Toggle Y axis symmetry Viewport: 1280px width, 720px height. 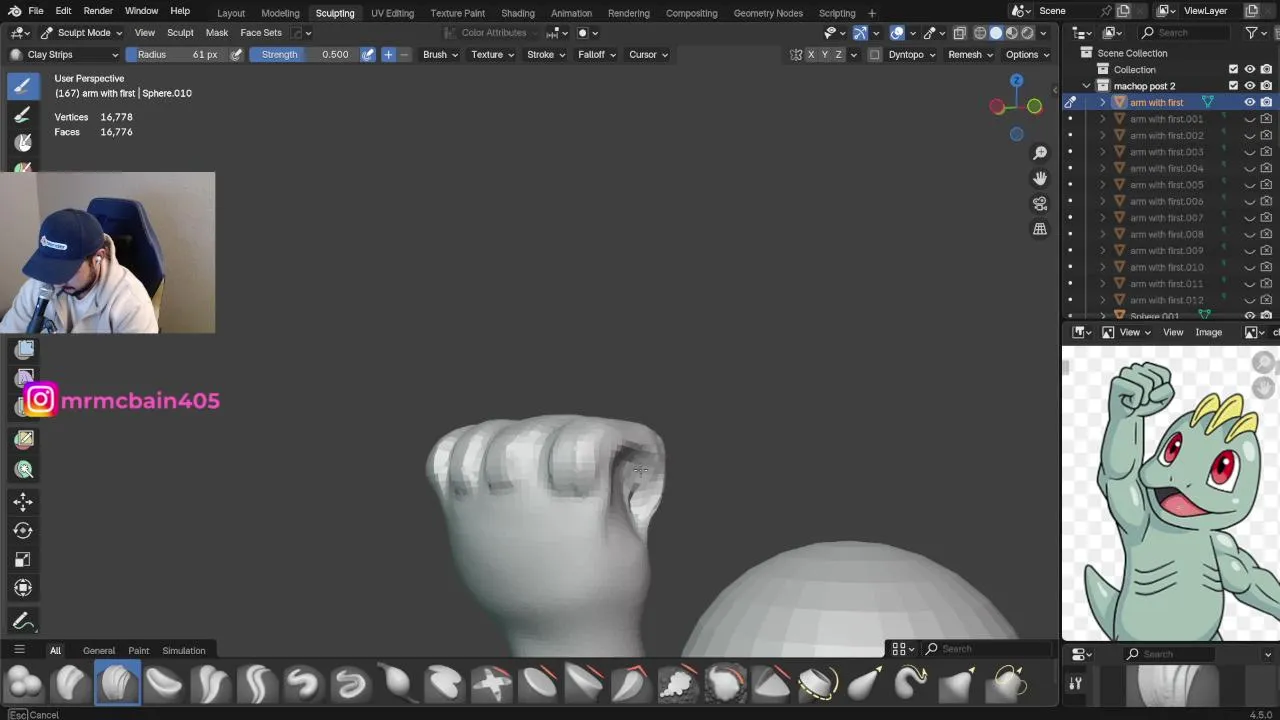pyautogui.click(x=825, y=55)
